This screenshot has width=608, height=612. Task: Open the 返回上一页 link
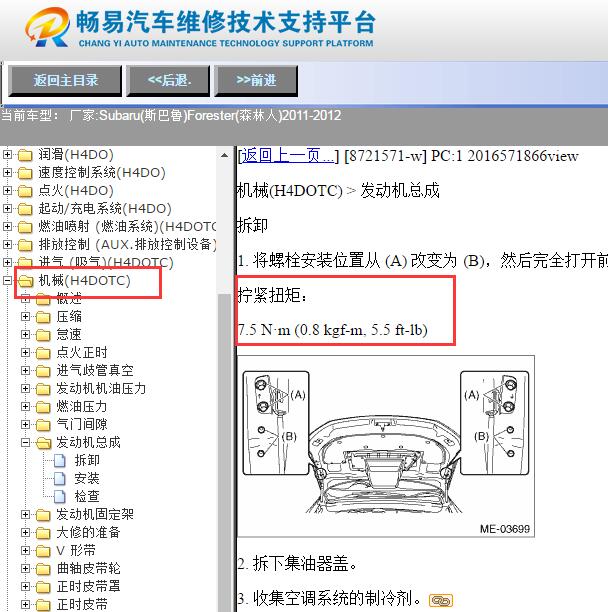click(288, 156)
